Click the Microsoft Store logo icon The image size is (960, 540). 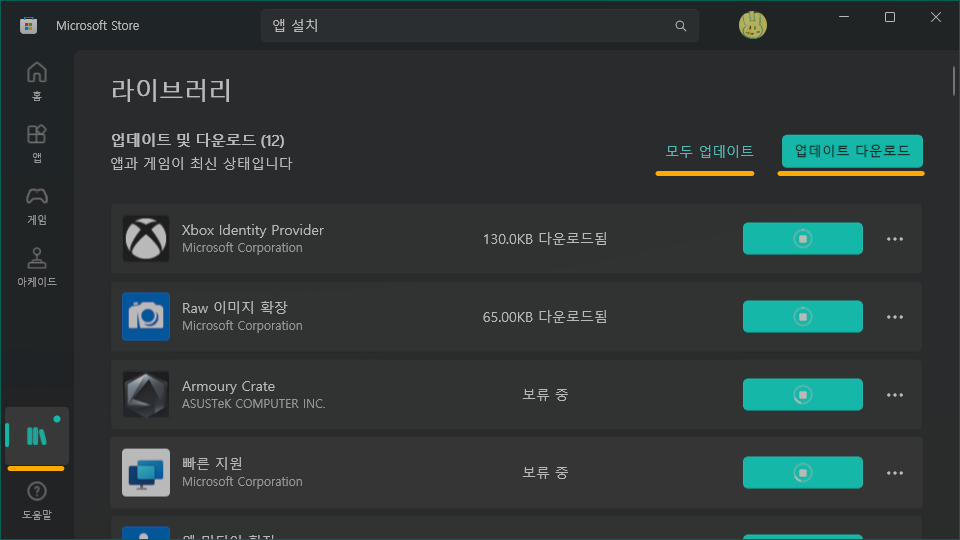[28, 26]
